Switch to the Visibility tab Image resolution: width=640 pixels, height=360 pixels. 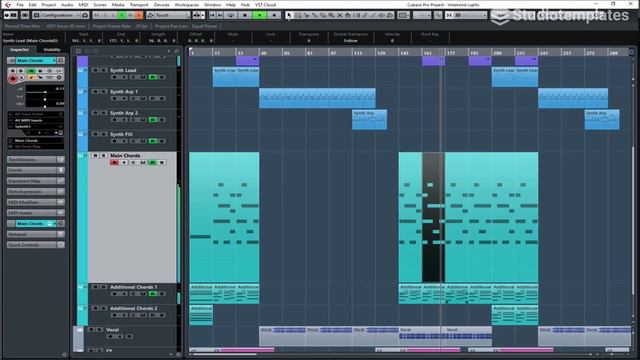point(52,49)
